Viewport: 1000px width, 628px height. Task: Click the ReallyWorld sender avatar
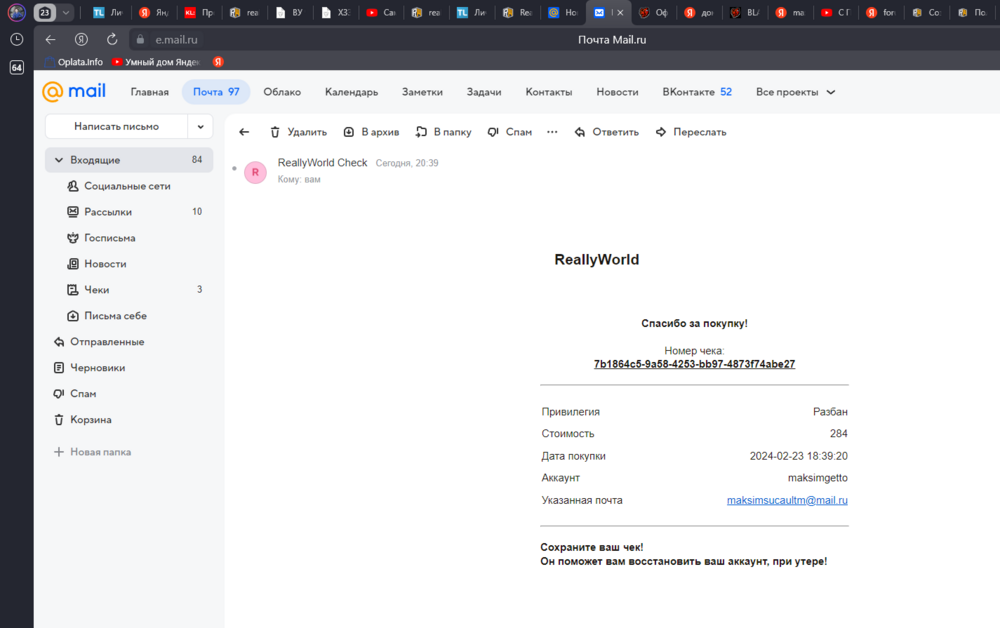point(255,172)
